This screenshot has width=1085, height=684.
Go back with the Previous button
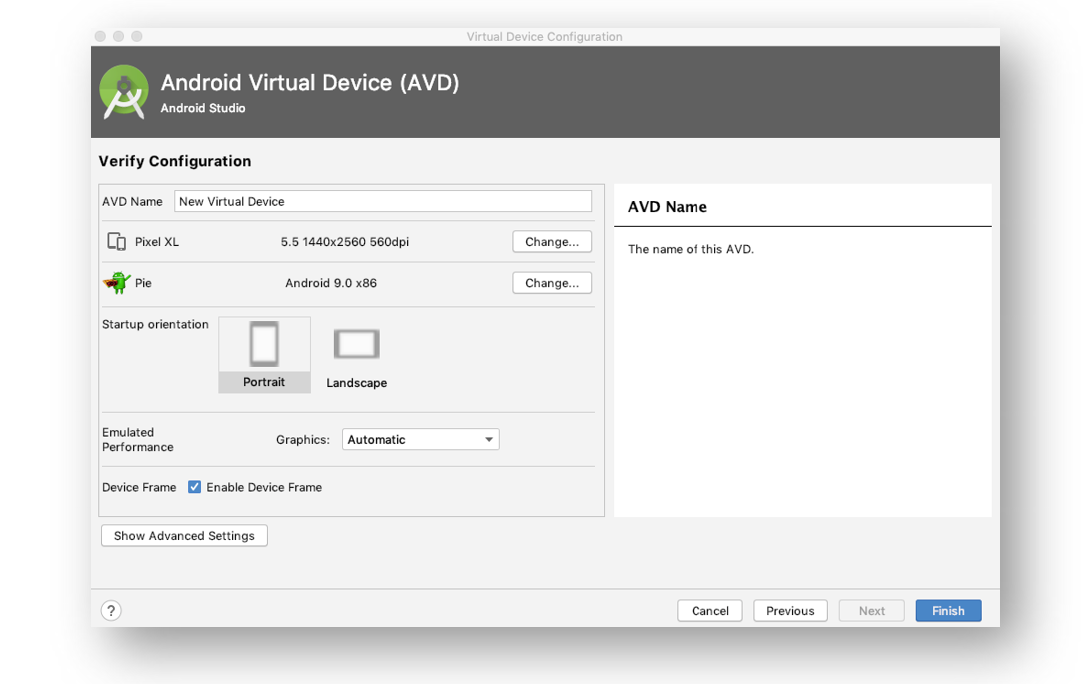click(790, 611)
